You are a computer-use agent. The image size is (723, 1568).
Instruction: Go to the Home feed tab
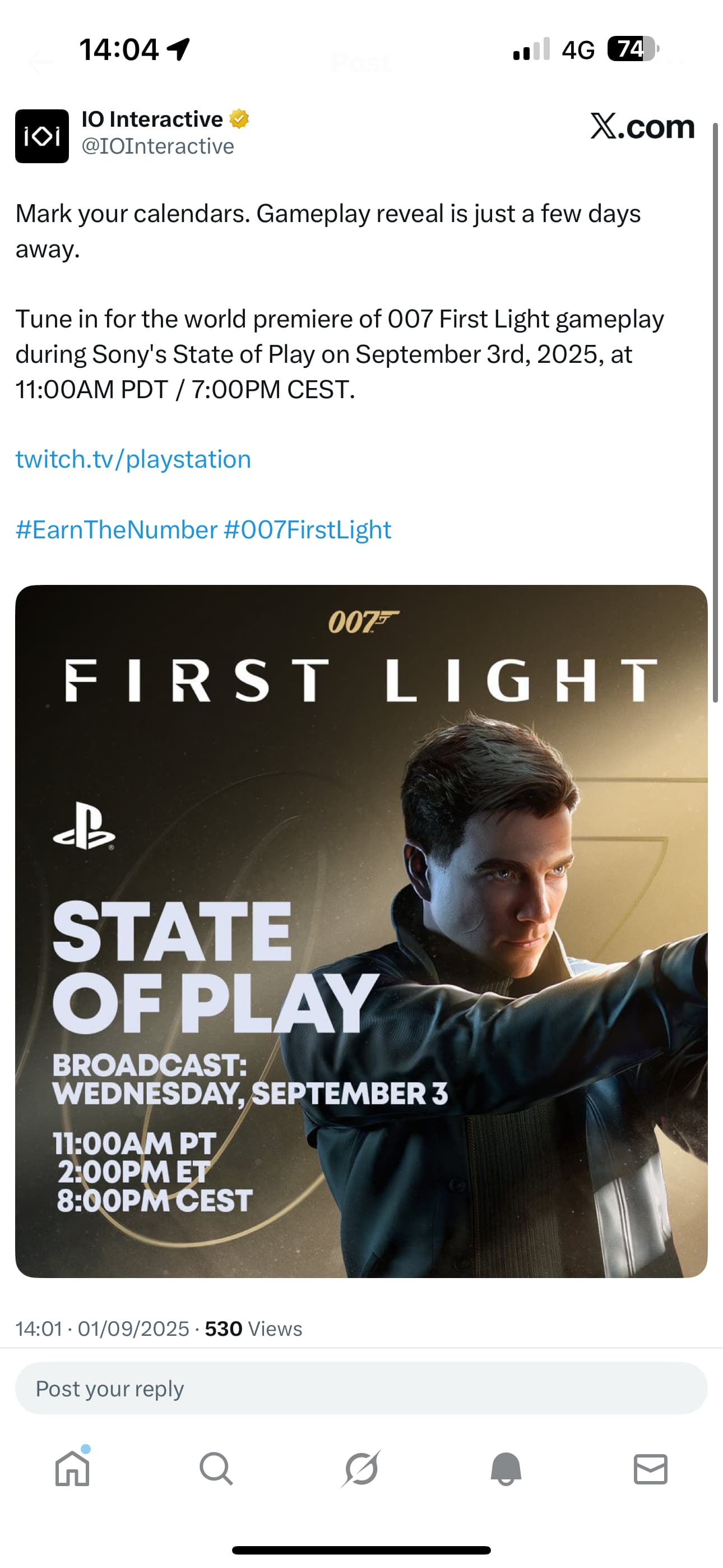72,1469
